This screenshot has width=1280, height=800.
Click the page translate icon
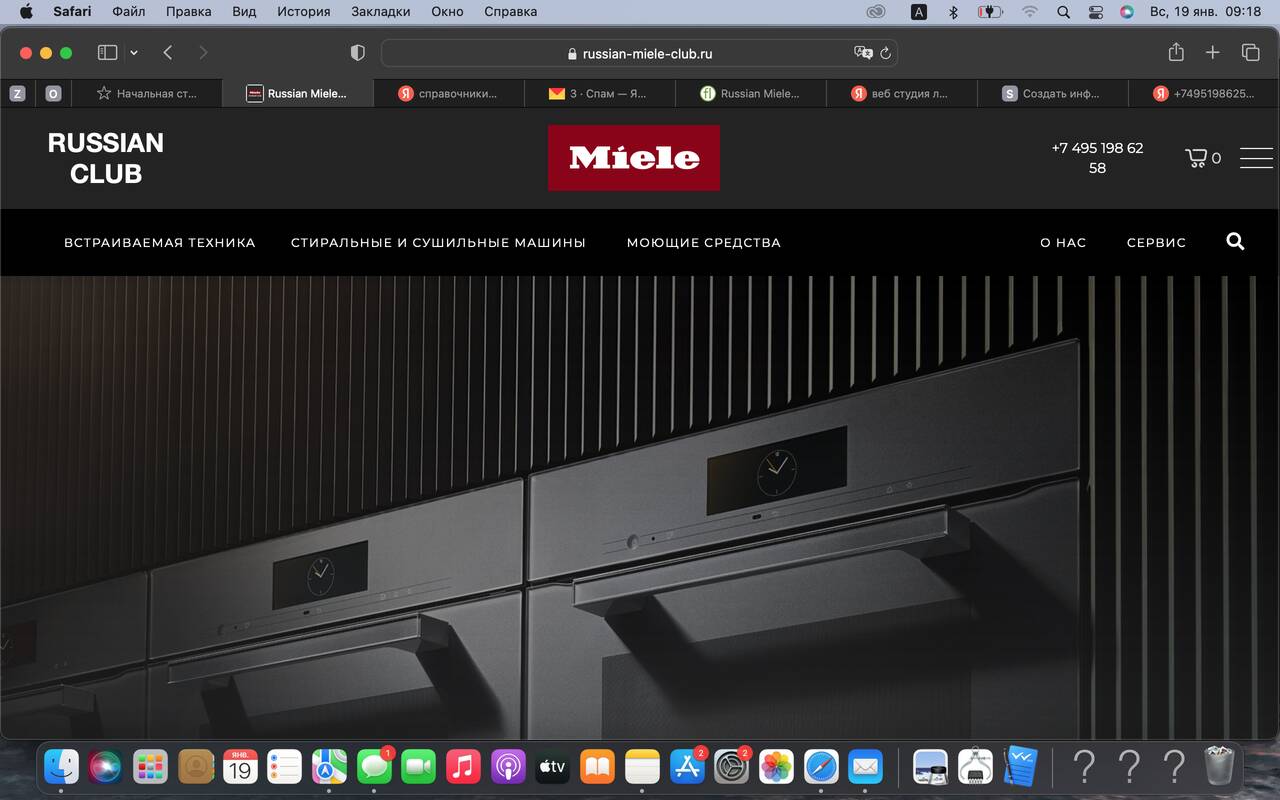[862, 54]
